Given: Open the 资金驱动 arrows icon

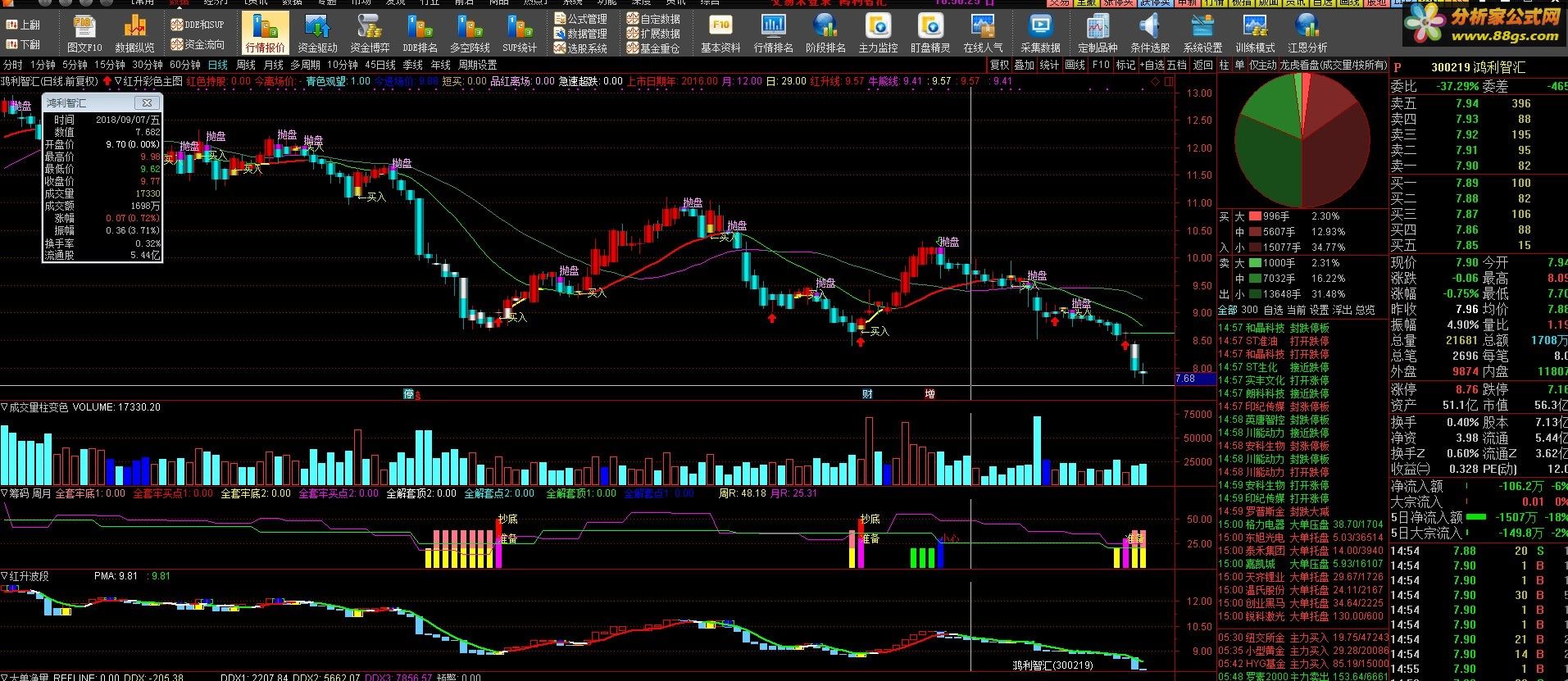Looking at the screenshot, I should 317,34.
